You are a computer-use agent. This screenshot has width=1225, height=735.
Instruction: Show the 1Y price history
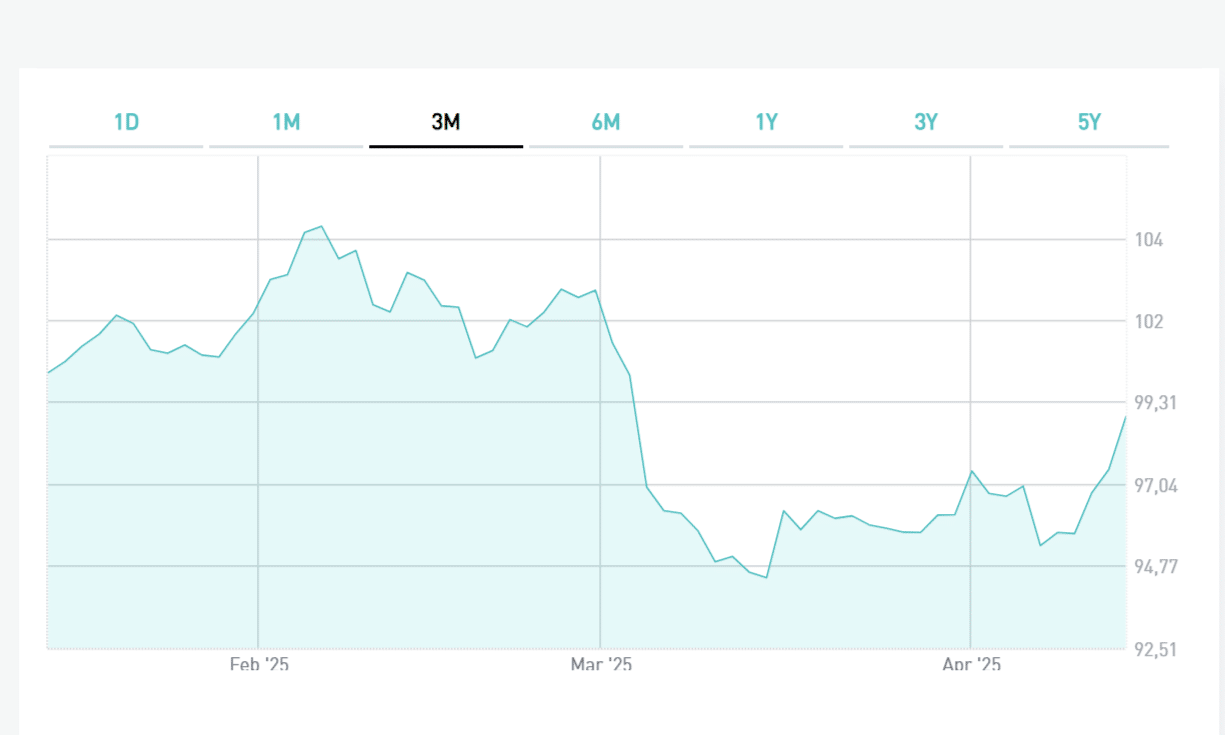pos(766,123)
